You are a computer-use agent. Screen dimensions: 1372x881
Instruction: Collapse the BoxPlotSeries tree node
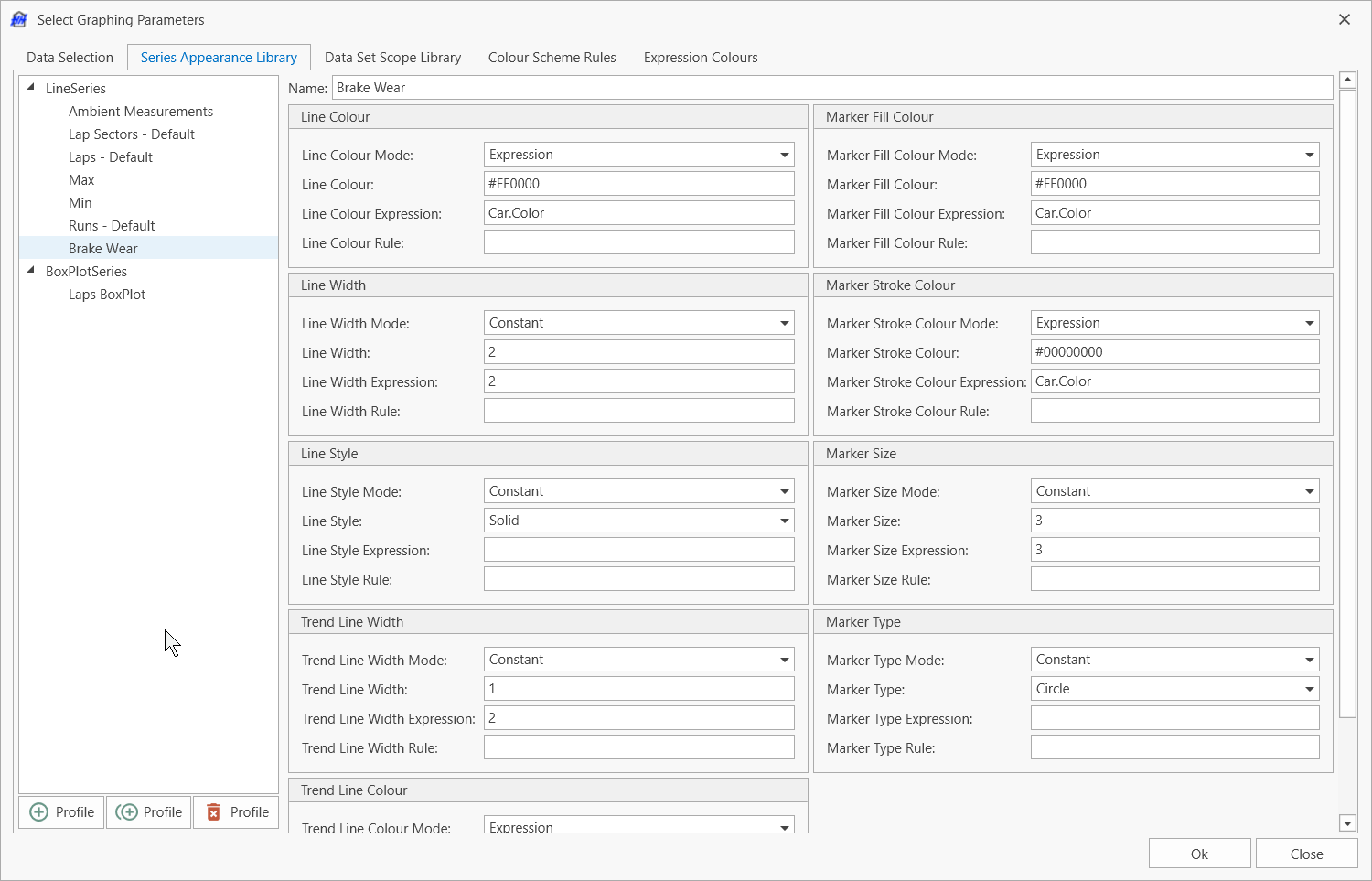(31, 271)
